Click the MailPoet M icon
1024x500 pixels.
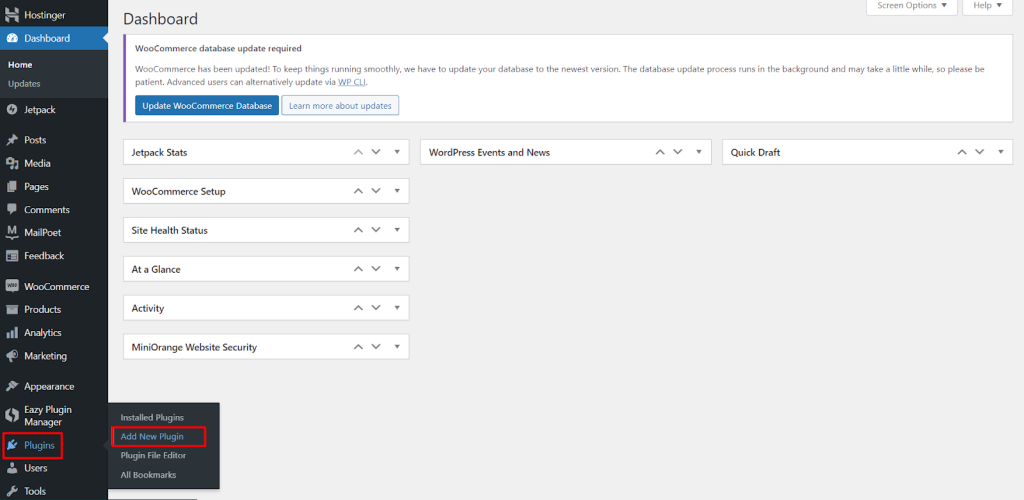pyautogui.click(x=12, y=232)
